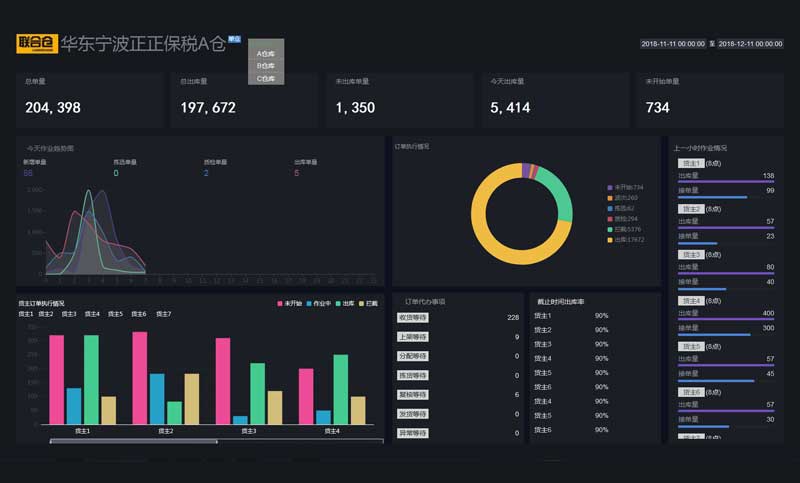Open the start date field 2018-11-11
The width and height of the screenshot is (800, 483).
pos(673,44)
